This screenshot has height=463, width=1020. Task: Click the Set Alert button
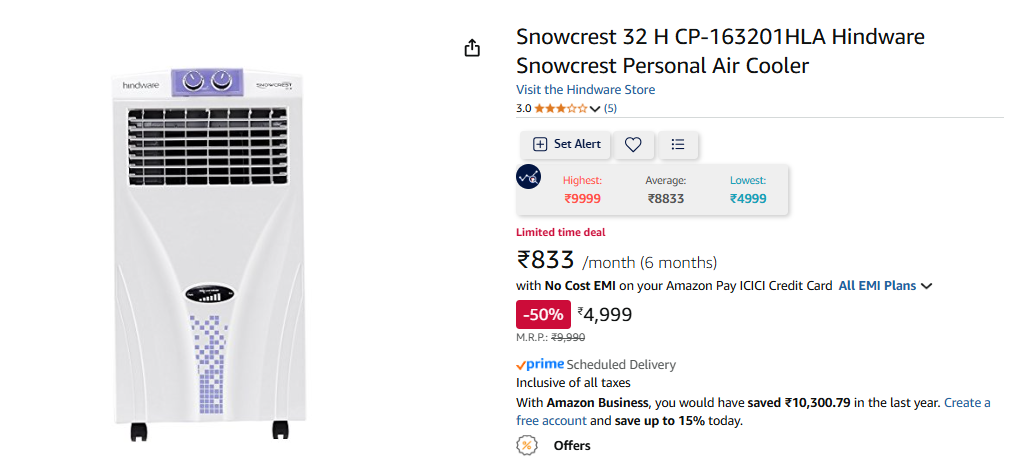click(x=565, y=144)
